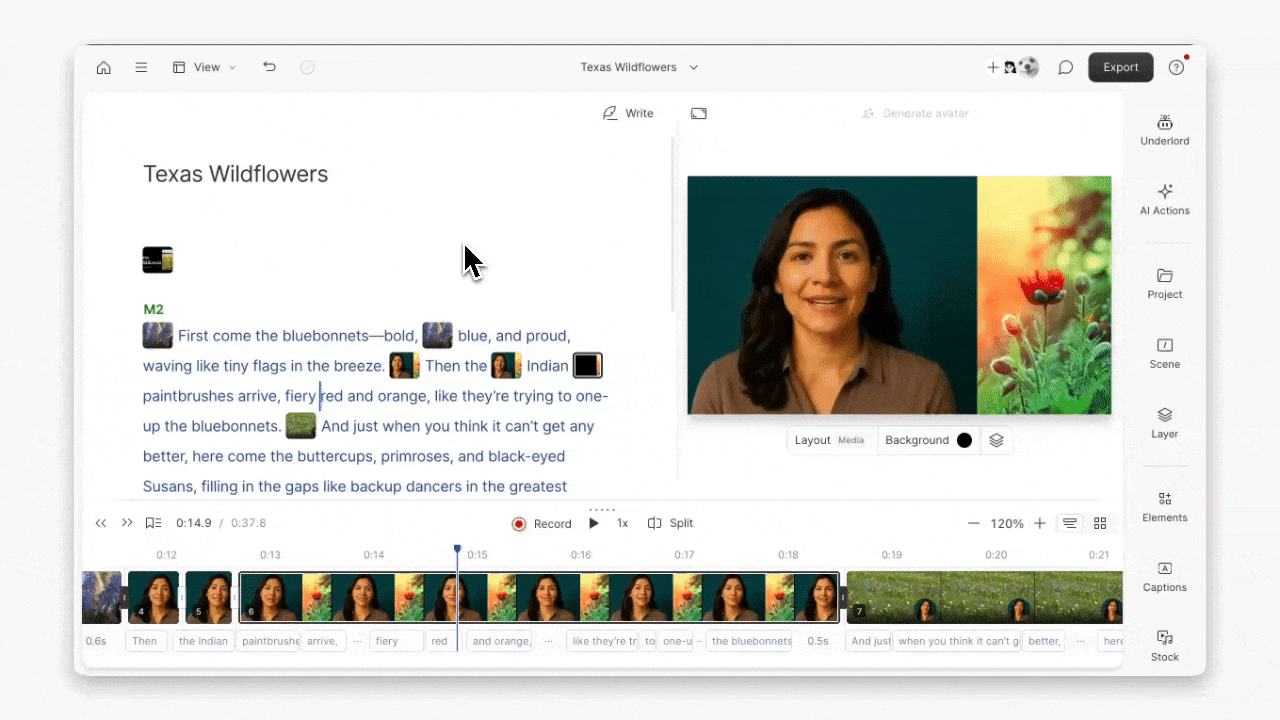Open the AI Actions panel
Viewport: 1280px width, 720px height.
point(1165,199)
